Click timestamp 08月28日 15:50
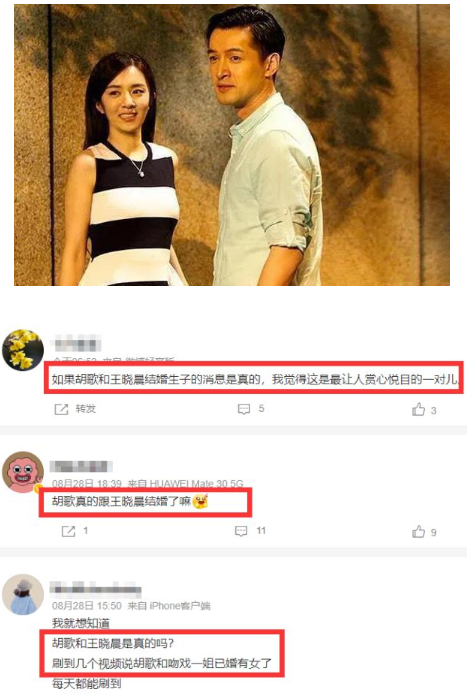This screenshot has height=697, width=467. [87, 605]
